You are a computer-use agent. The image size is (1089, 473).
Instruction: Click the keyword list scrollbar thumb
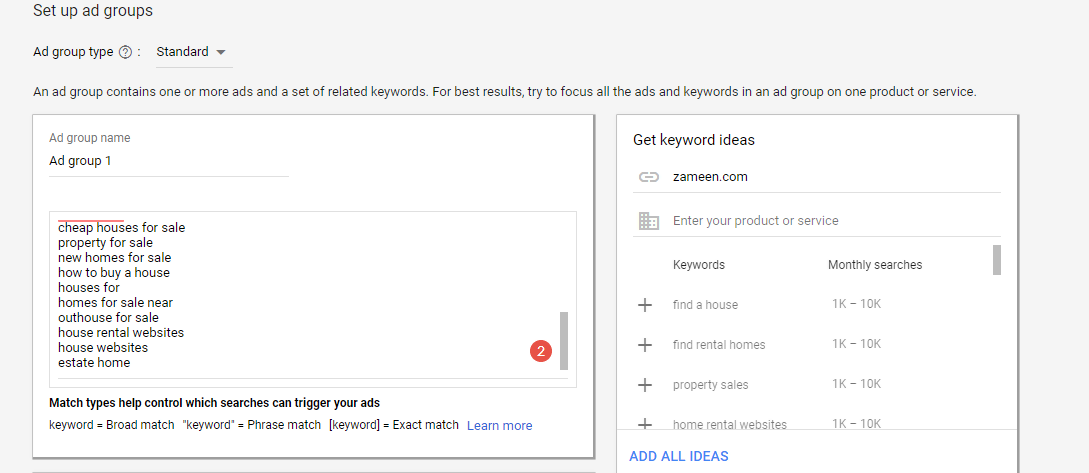click(563, 340)
